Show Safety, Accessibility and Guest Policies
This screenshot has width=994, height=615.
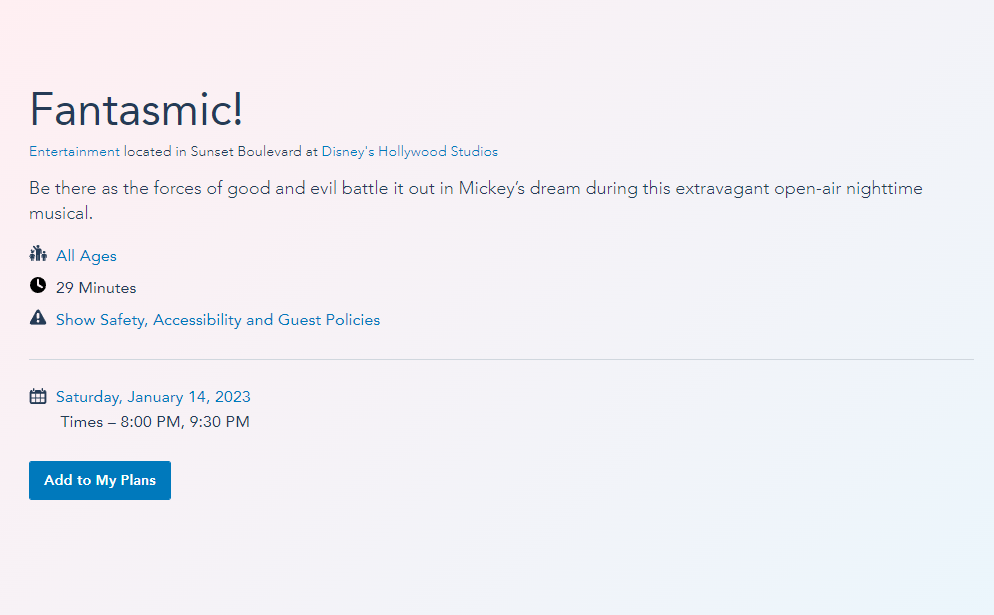(x=218, y=320)
